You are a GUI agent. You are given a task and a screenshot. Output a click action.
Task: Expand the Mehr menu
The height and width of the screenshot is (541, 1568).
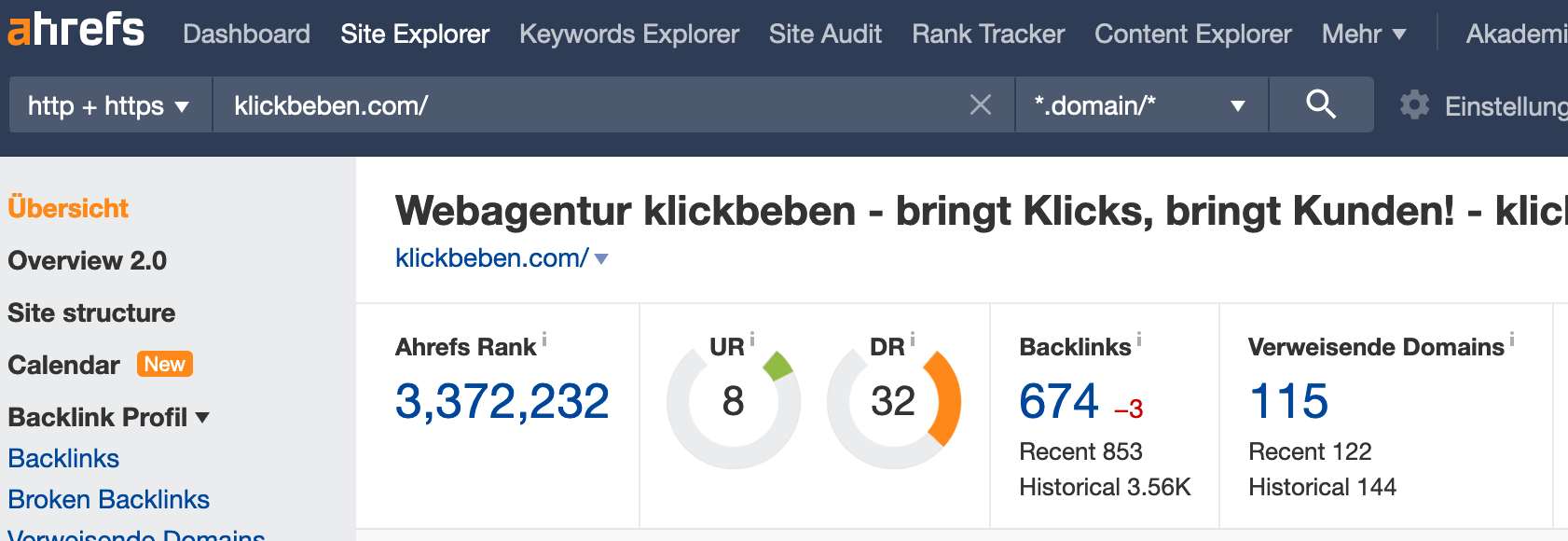click(1363, 34)
